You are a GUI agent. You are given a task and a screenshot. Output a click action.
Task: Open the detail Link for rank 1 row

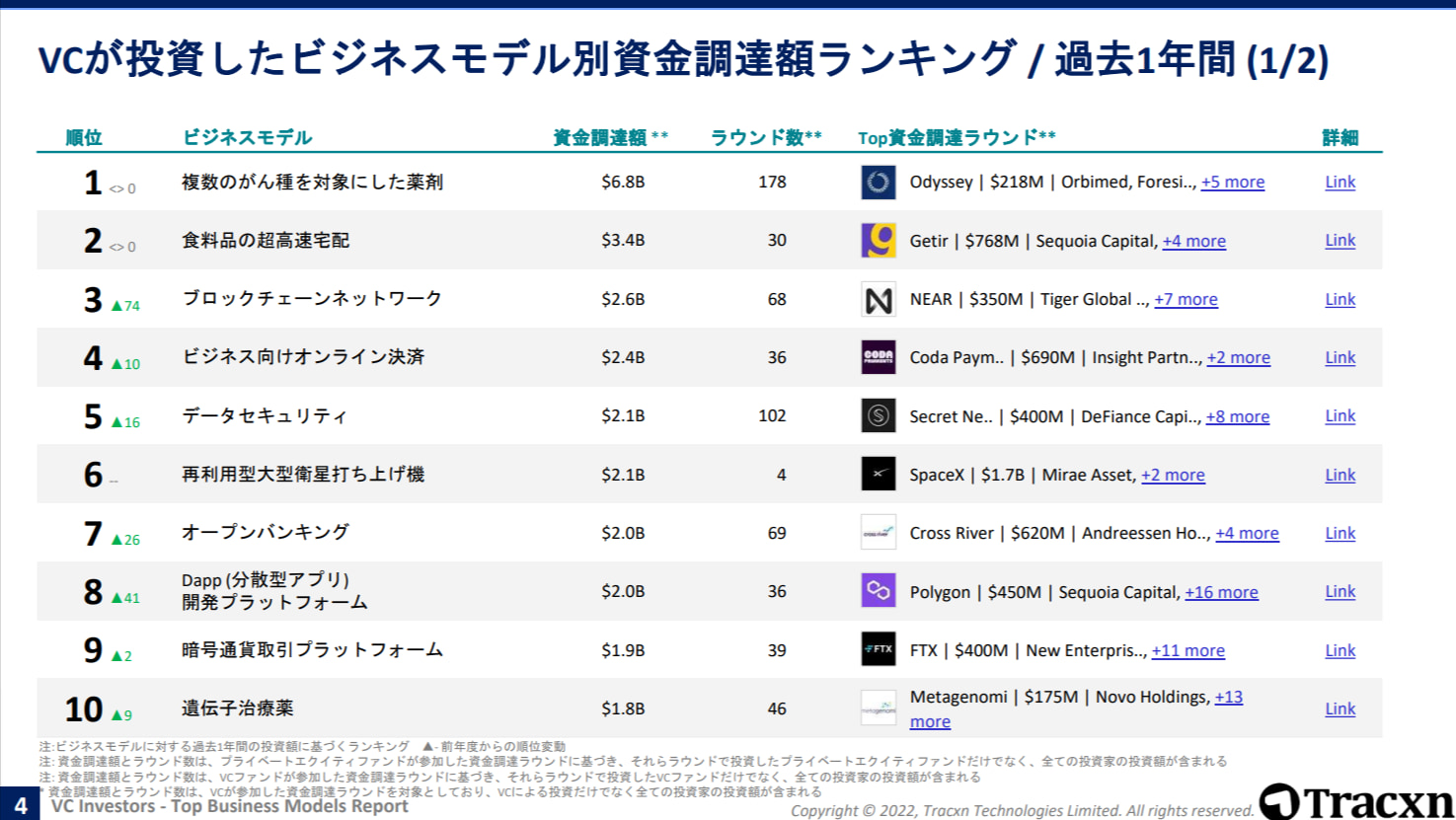tap(1341, 183)
